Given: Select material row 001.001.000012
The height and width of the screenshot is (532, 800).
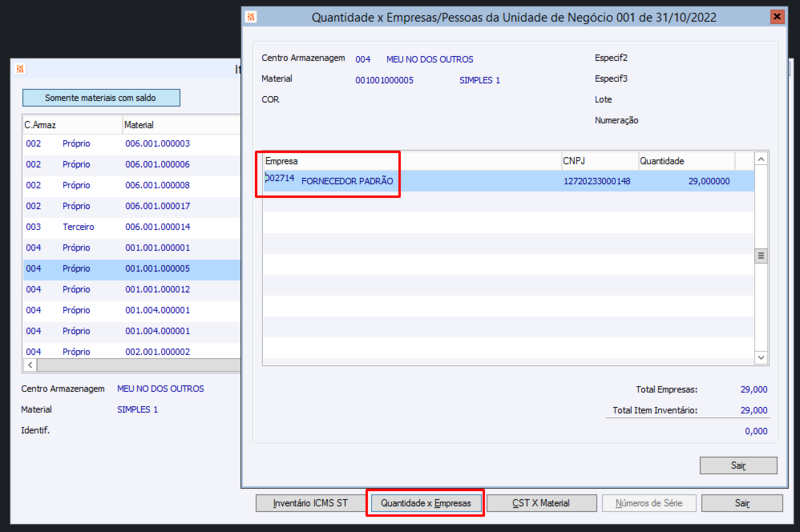Looking at the screenshot, I should pos(132,290).
